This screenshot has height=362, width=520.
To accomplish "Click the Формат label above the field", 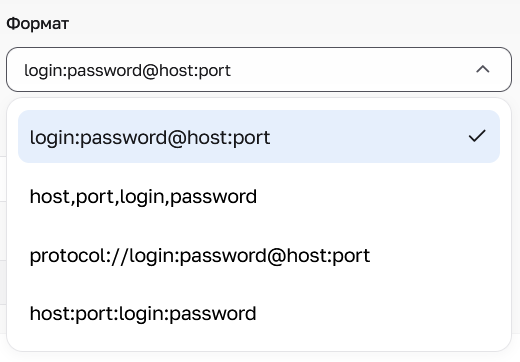I will [x=38, y=24].
